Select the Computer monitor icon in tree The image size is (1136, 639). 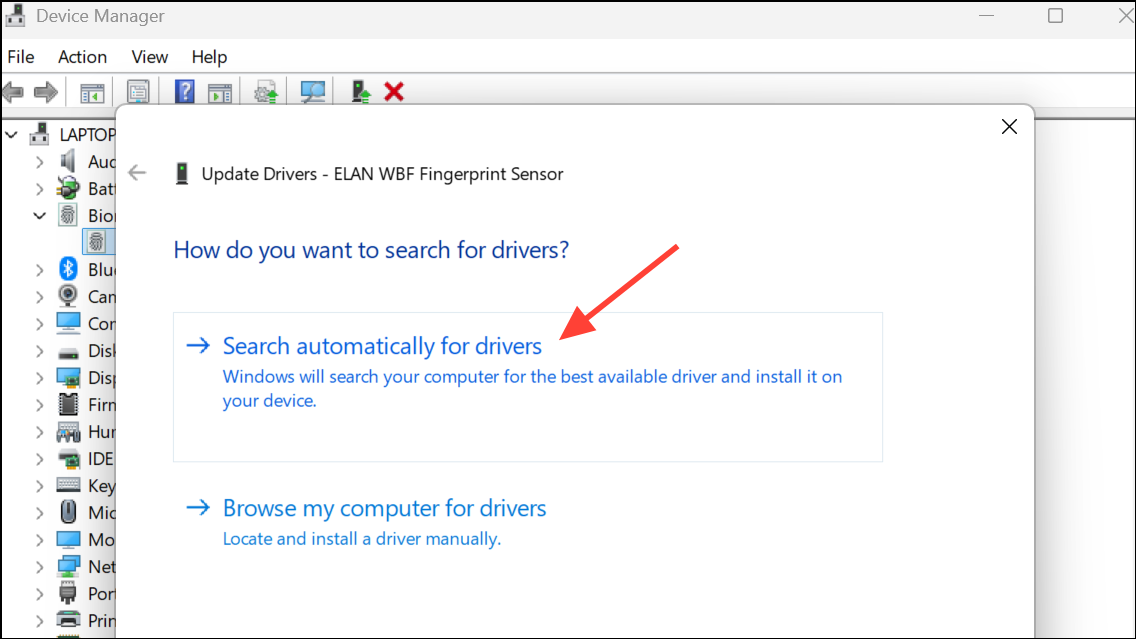68,323
